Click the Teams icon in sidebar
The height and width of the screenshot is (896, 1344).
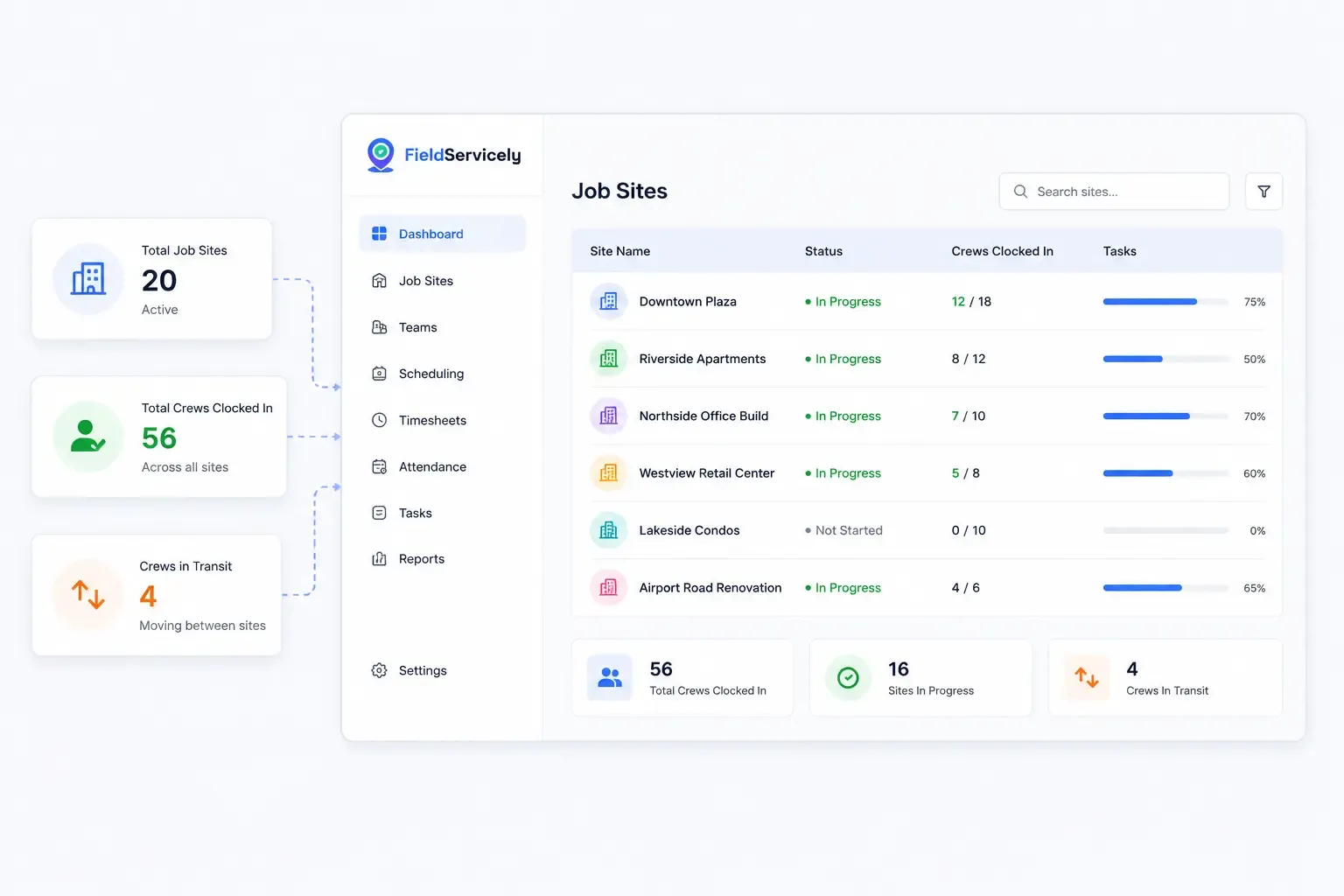379,327
